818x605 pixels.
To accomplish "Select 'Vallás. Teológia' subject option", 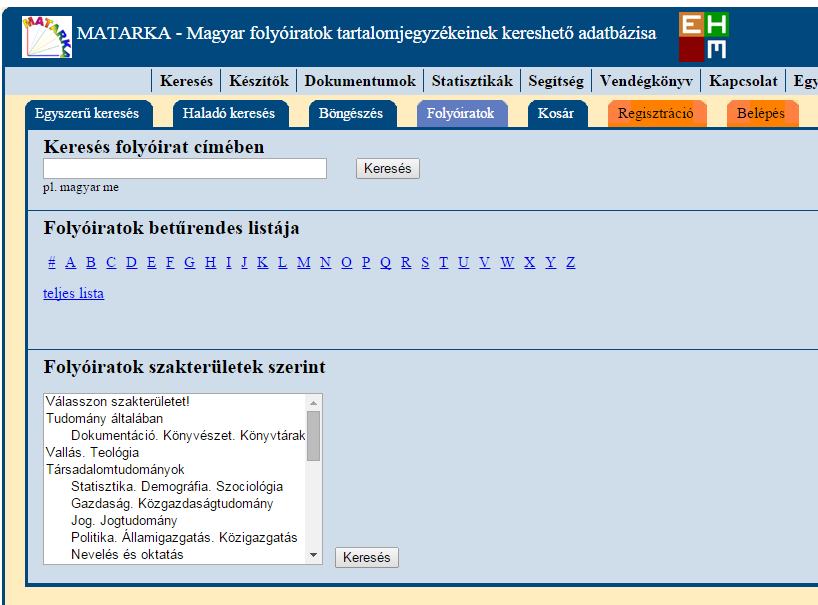I will pos(175,452).
